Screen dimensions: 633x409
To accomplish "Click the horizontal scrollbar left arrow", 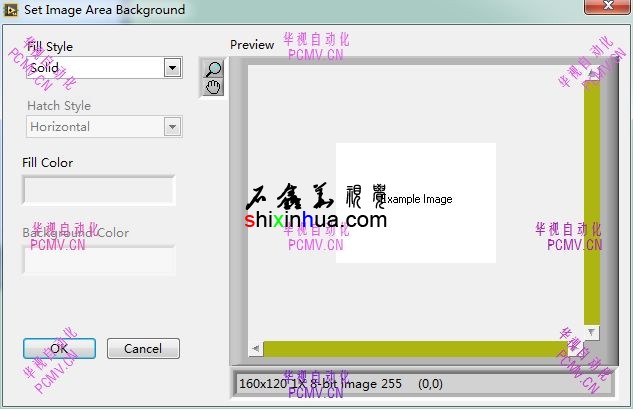I will pyautogui.click(x=255, y=349).
